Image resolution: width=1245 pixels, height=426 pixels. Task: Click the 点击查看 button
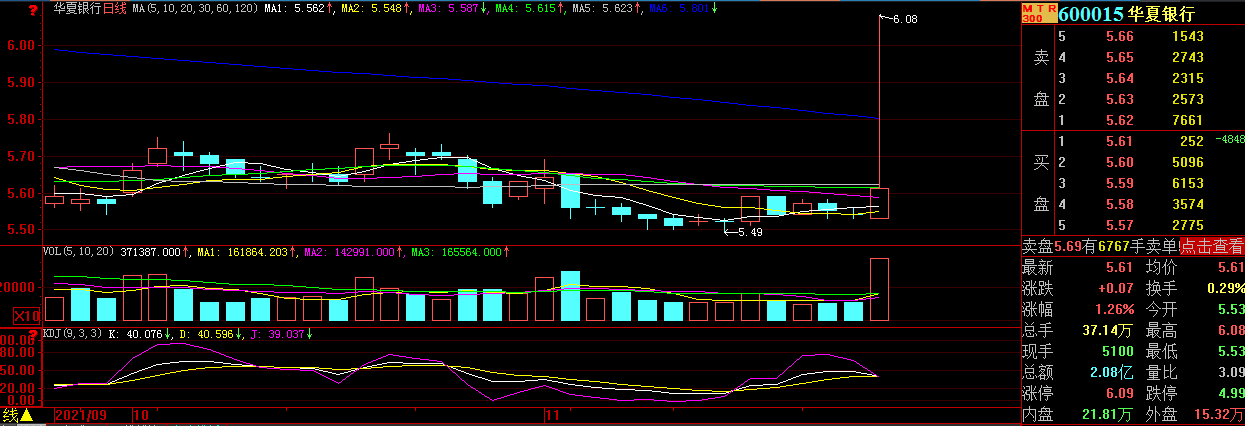pos(1212,246)
